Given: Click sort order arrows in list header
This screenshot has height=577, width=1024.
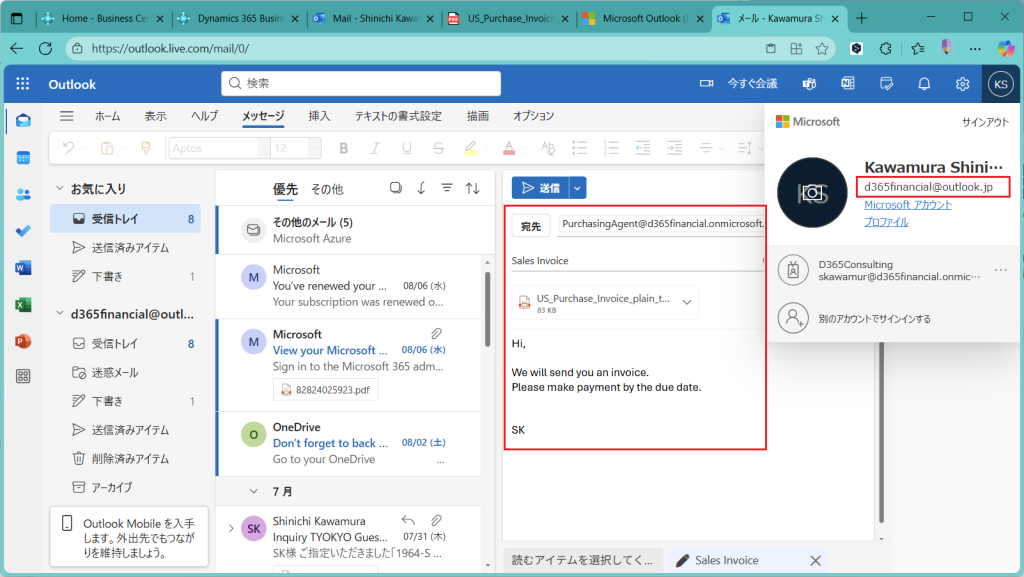Looking at the screenshot, I should (x=473, y=188).
